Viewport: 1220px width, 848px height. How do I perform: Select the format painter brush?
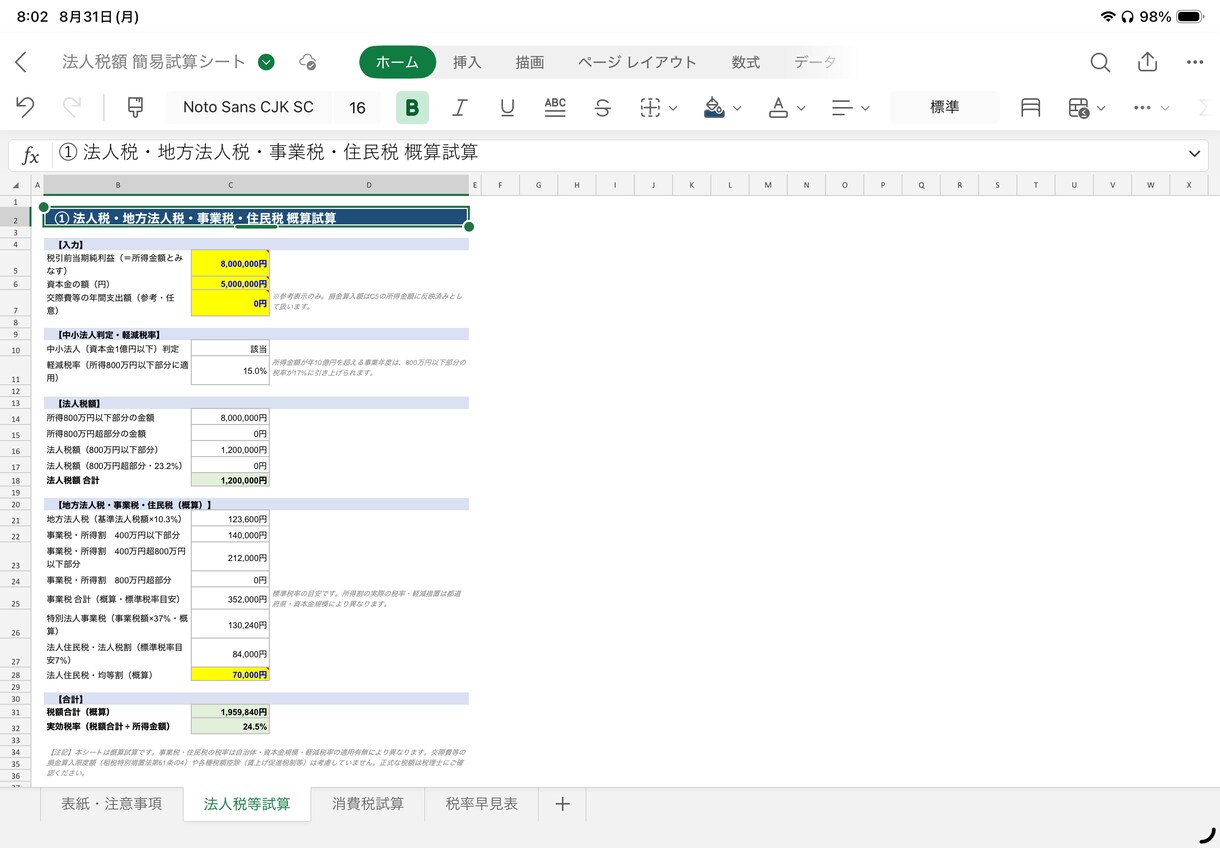pos(136,107)
